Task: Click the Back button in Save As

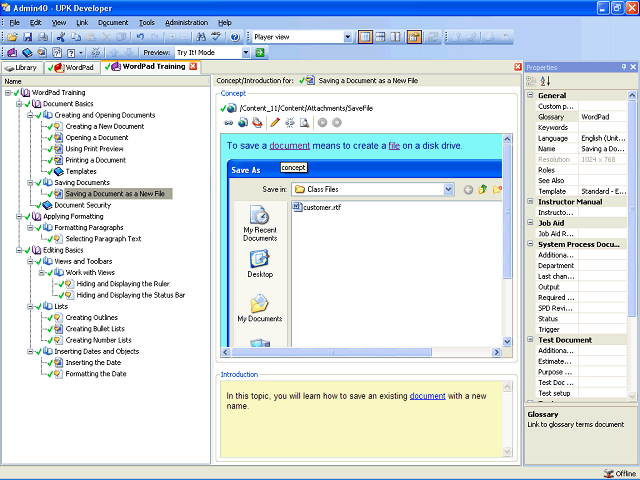Action: [x=468, y=189]
